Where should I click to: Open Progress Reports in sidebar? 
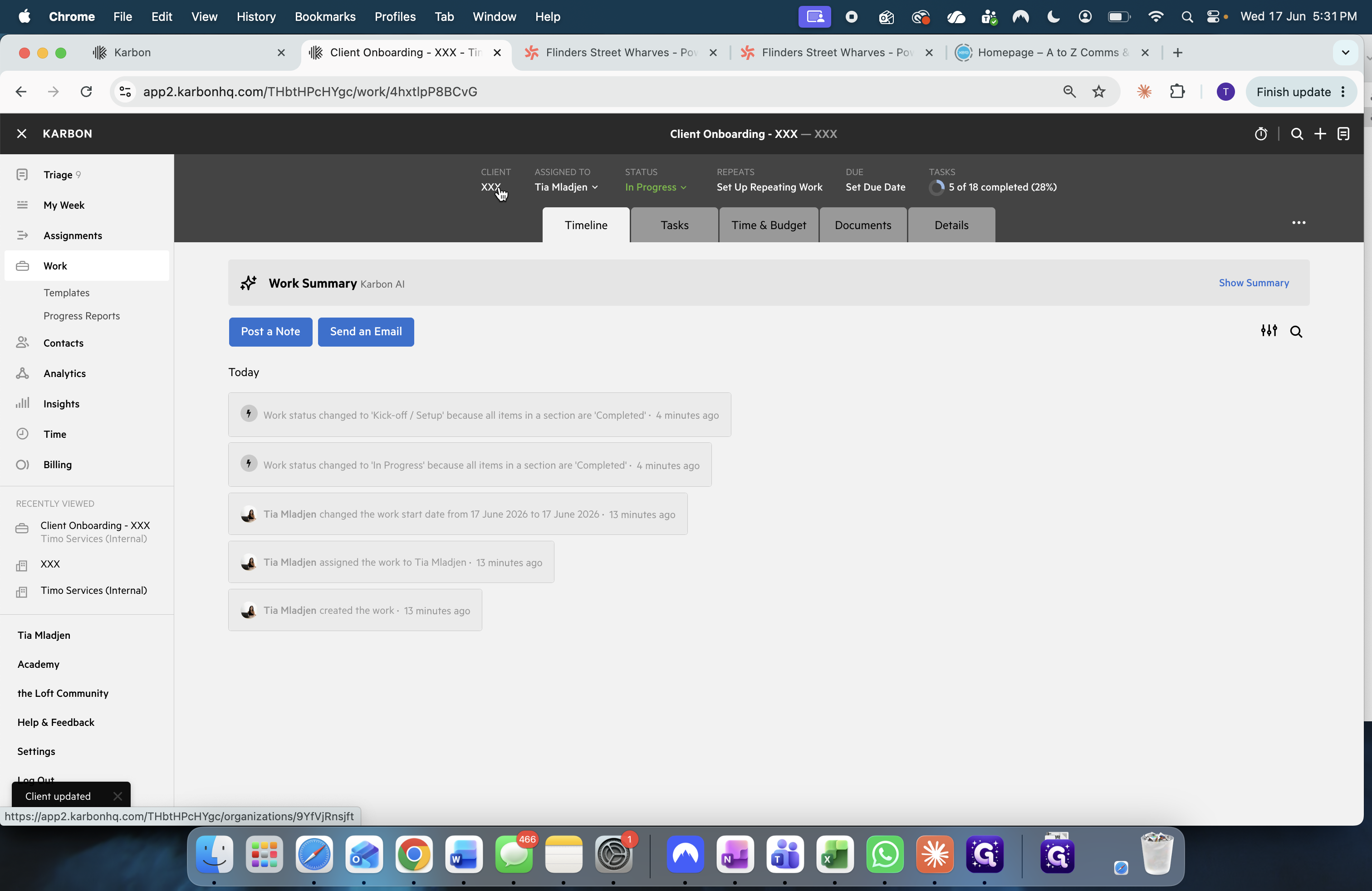point(81,315)
